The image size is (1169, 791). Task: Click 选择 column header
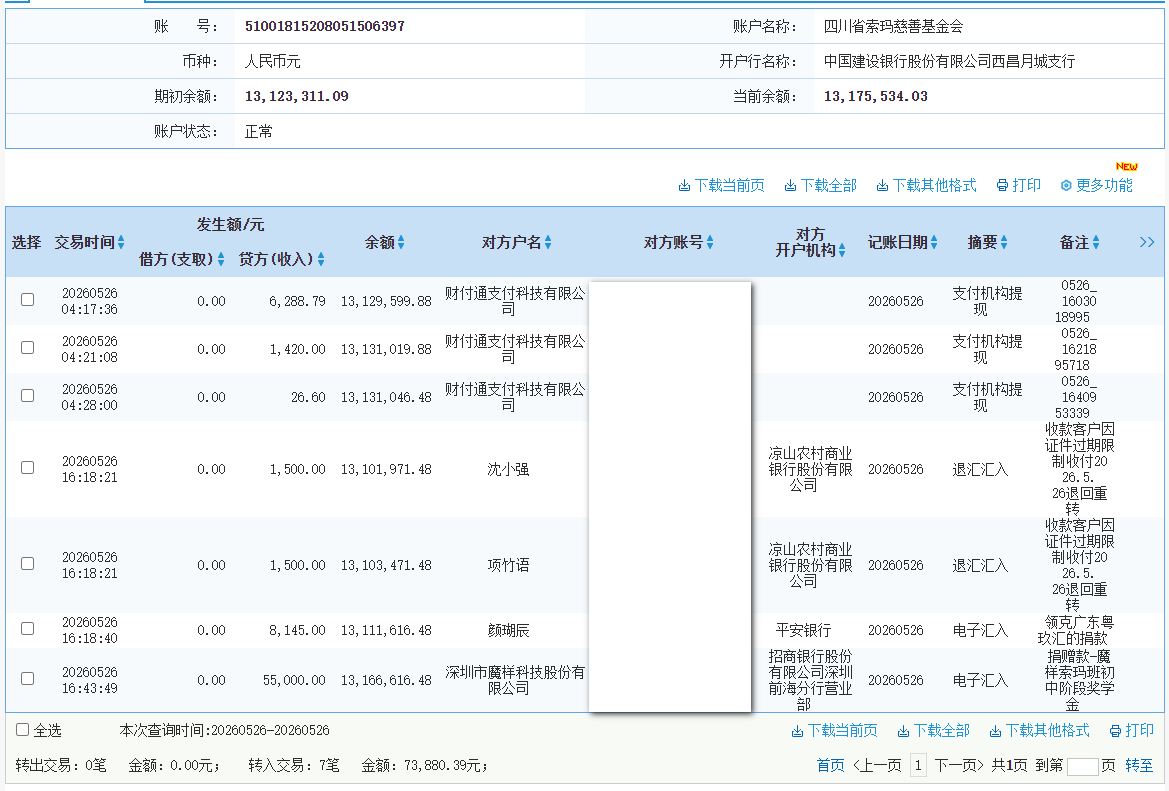click(x=26, y=242)
